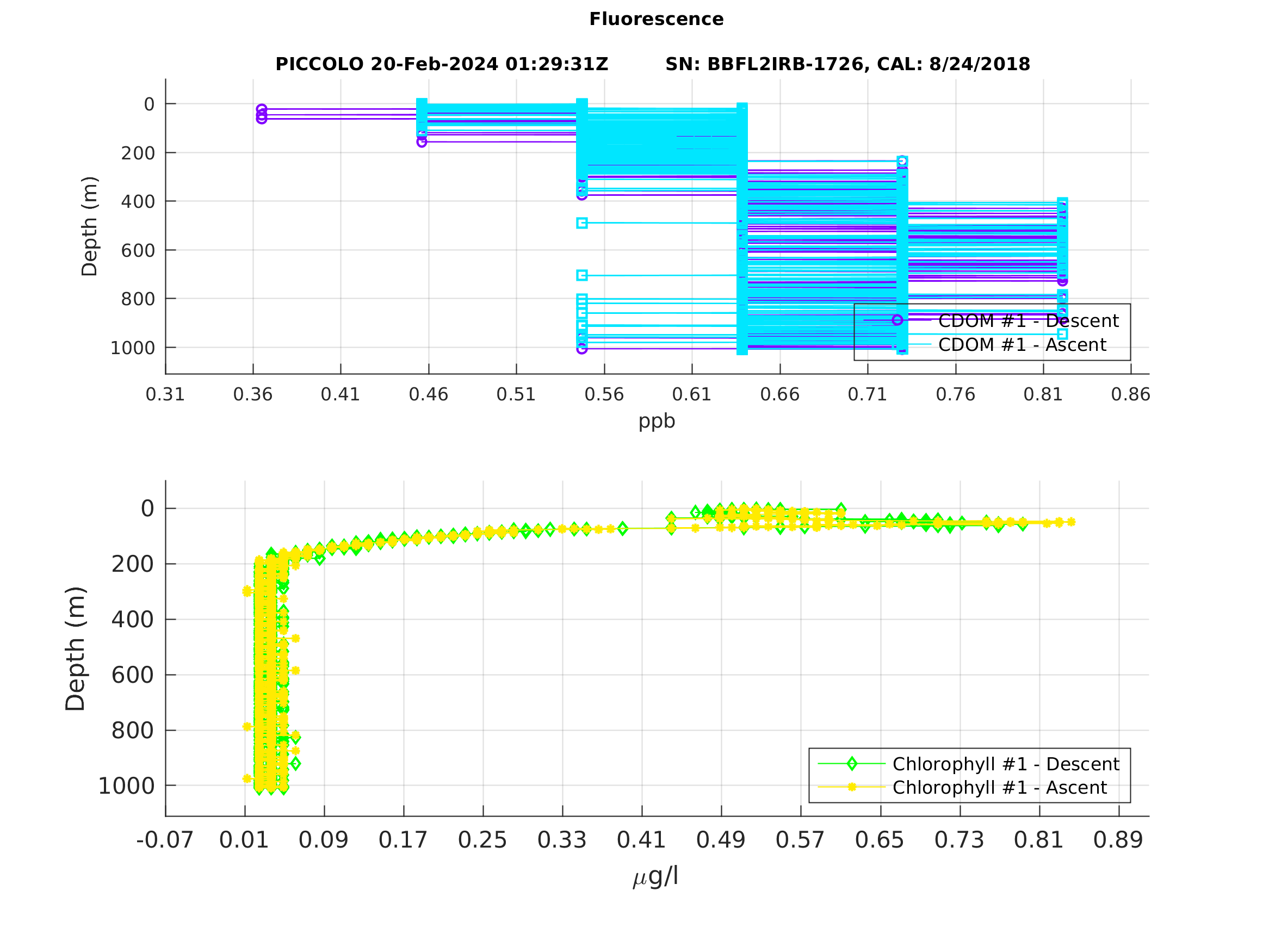
Task: Click the 600 depth tick on Chlorophyll plot
Action: click(x=133, y=675)
